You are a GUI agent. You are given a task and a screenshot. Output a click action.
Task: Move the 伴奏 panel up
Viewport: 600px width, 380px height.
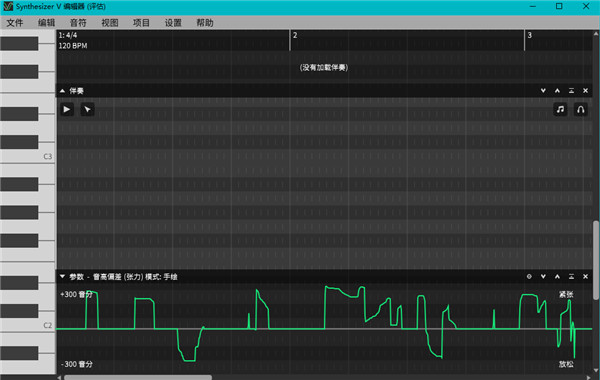click(x=557, y=91)
